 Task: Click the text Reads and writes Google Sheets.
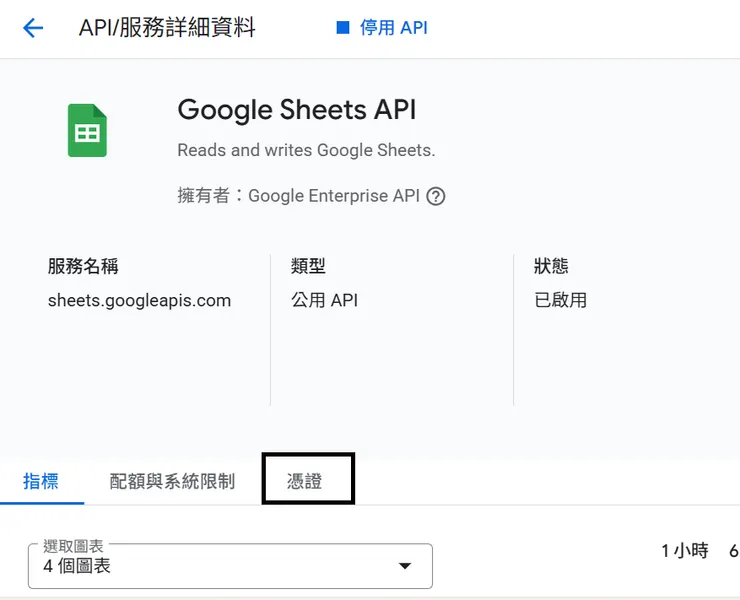point(306,150)
